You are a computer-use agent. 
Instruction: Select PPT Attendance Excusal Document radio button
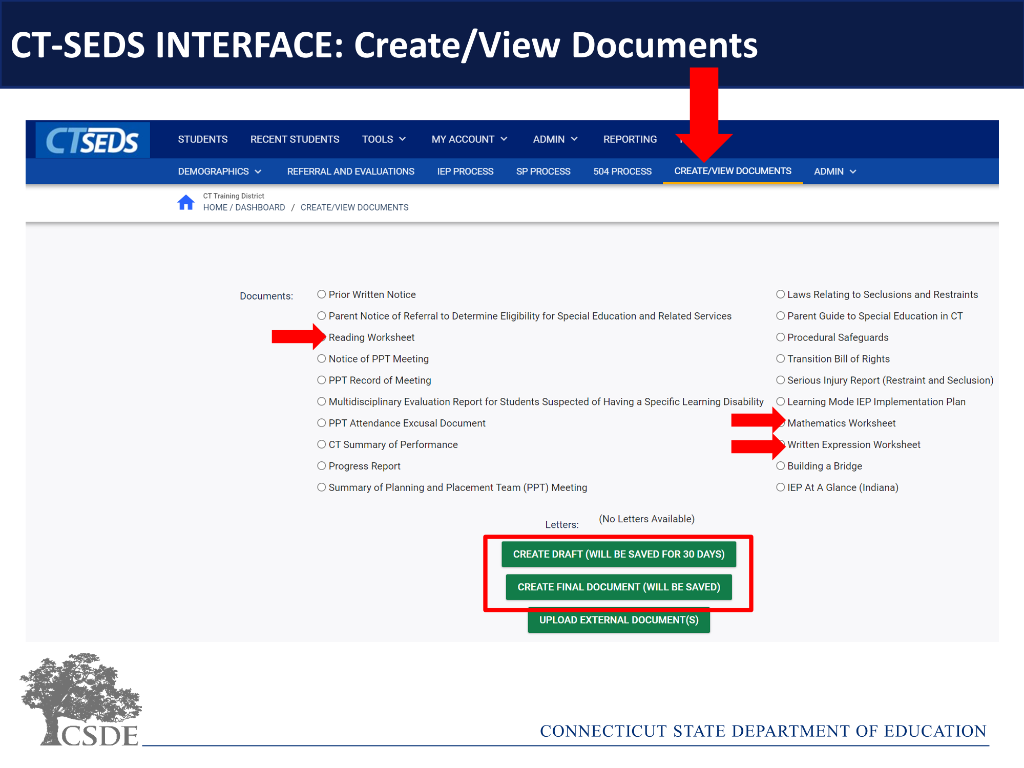click(321, 423)
